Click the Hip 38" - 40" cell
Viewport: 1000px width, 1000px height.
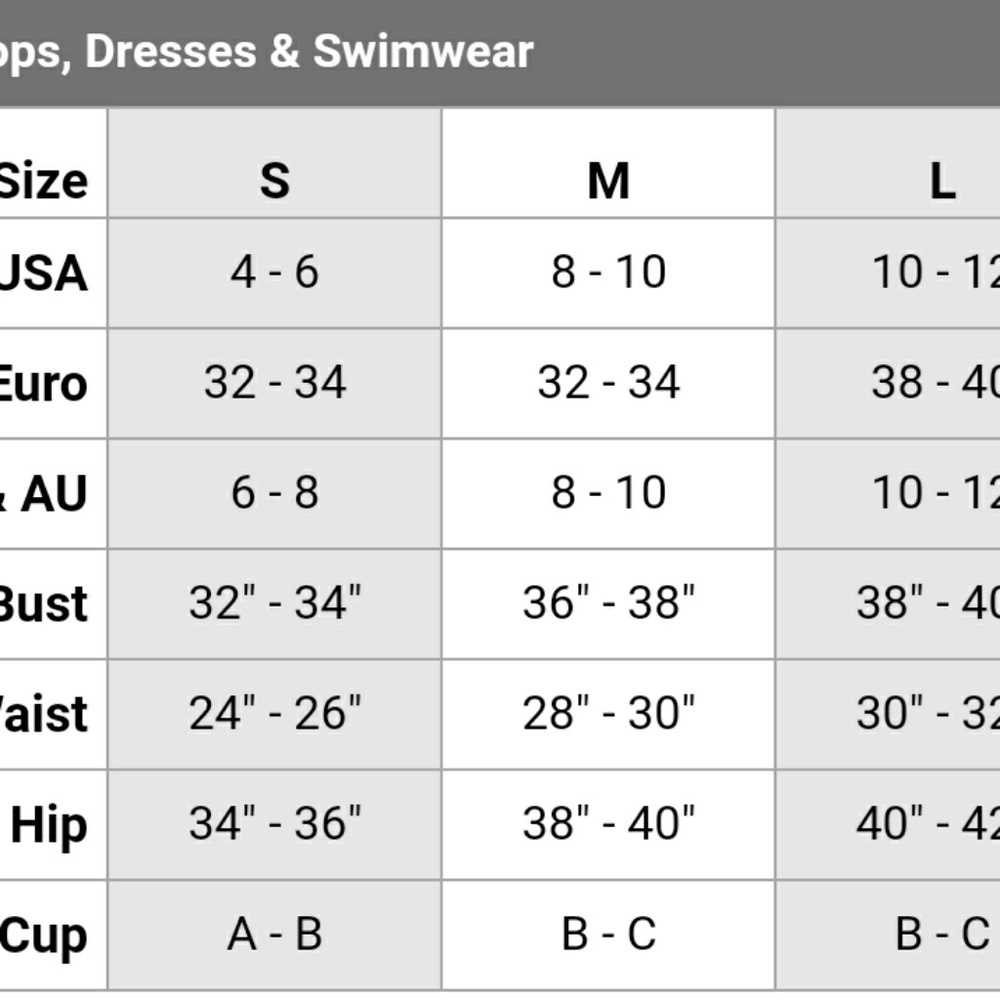(x=608, y=824)
